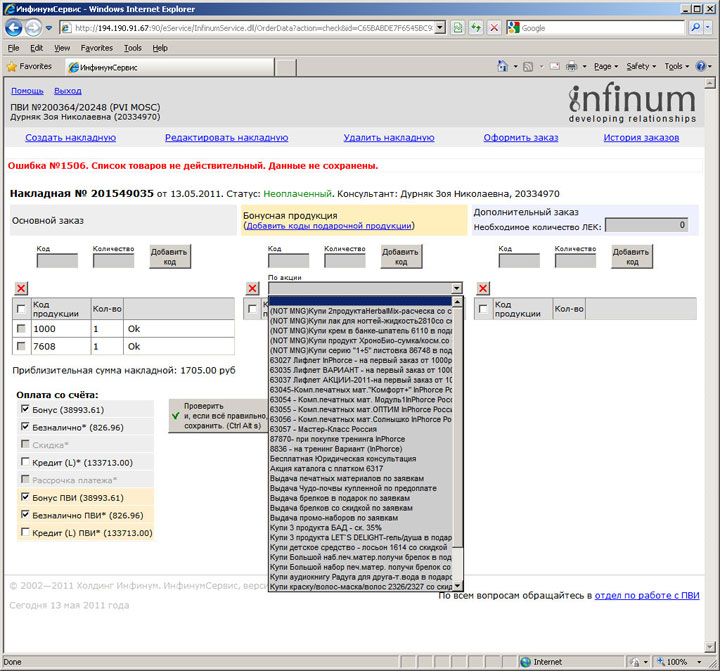This screenshot has height=671, width=720.
Task: Click the Favorites star icon
Action: pos(12,67)
